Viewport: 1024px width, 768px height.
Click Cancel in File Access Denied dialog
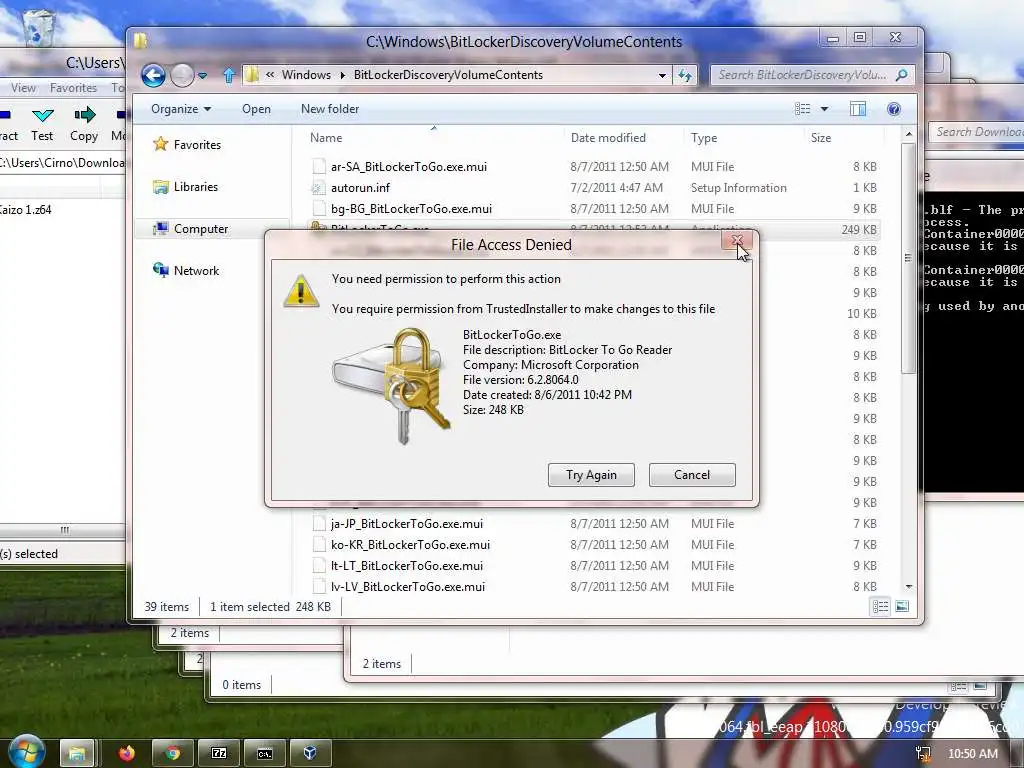(692, 475)
